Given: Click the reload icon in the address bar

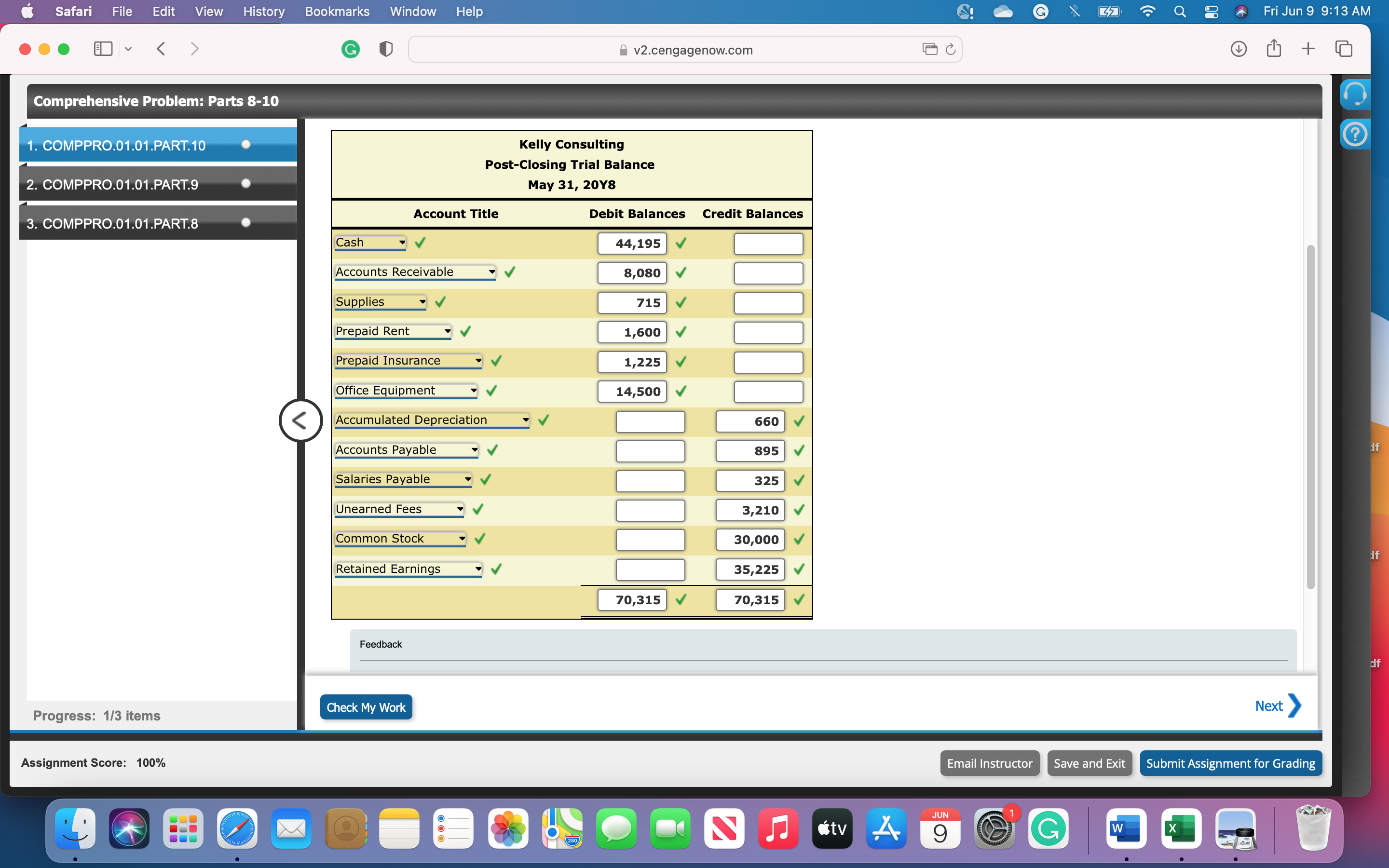Looking at the screenshot, I should pos(950,49).
